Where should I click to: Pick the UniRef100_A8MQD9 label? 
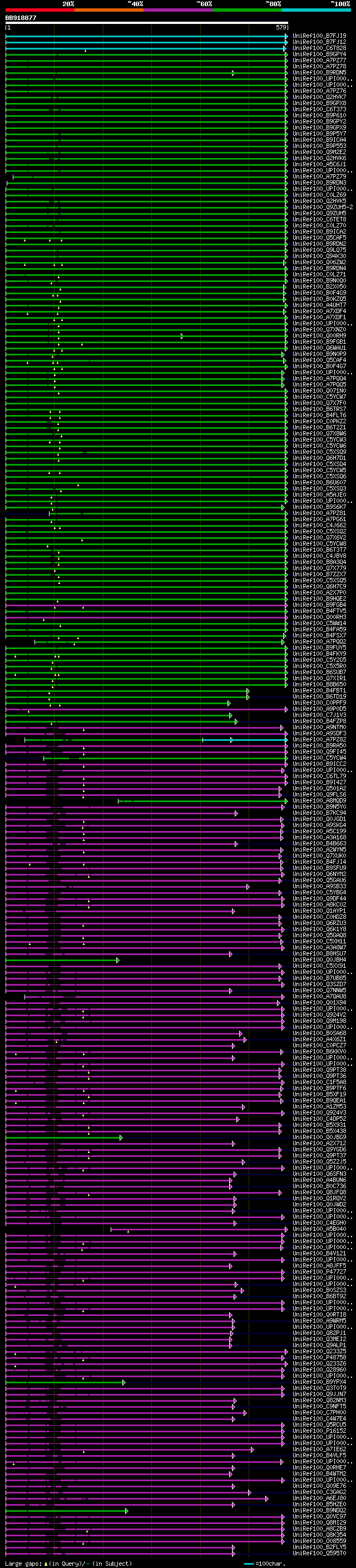tap(319, 800)
